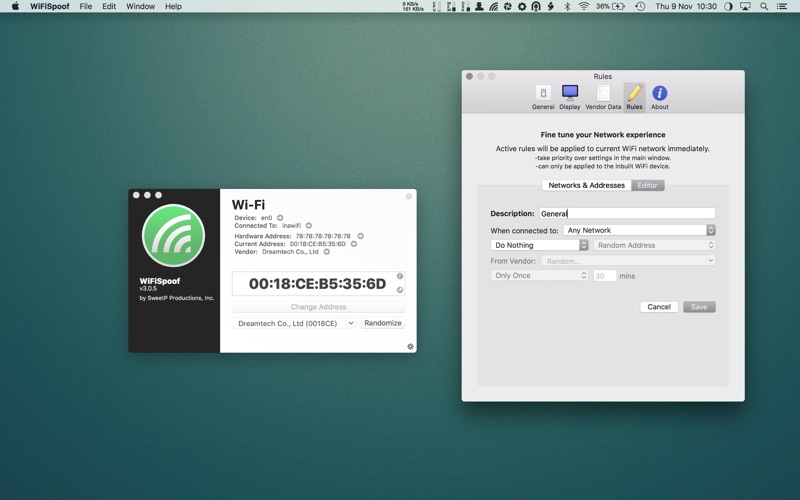The height and width of the screenshot is (500, 800).
Task: Expand the Dreamtech Co., Ltd vendor dropdown
Action: (x=294, y=323)
